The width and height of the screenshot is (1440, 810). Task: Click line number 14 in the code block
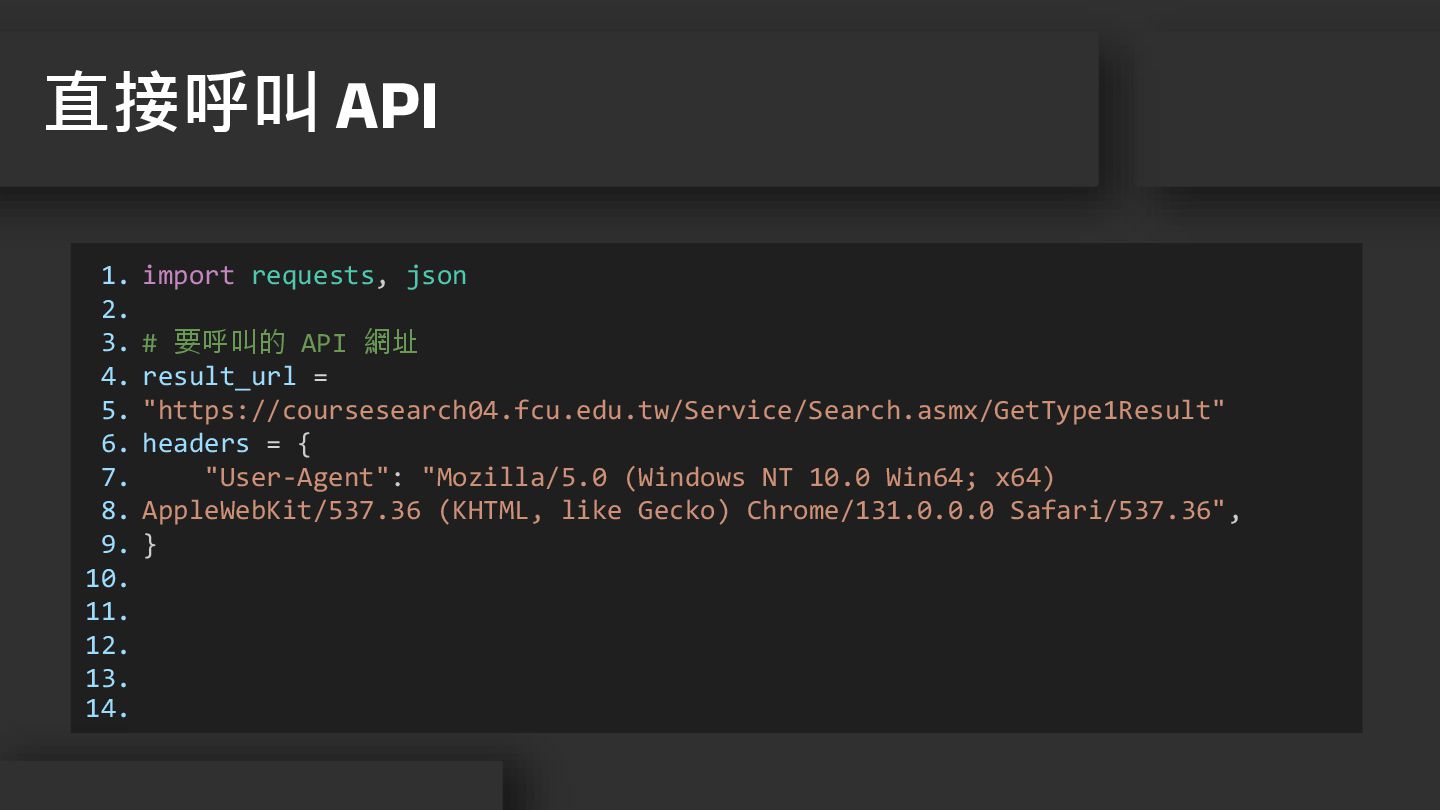(x=107, y=709)
